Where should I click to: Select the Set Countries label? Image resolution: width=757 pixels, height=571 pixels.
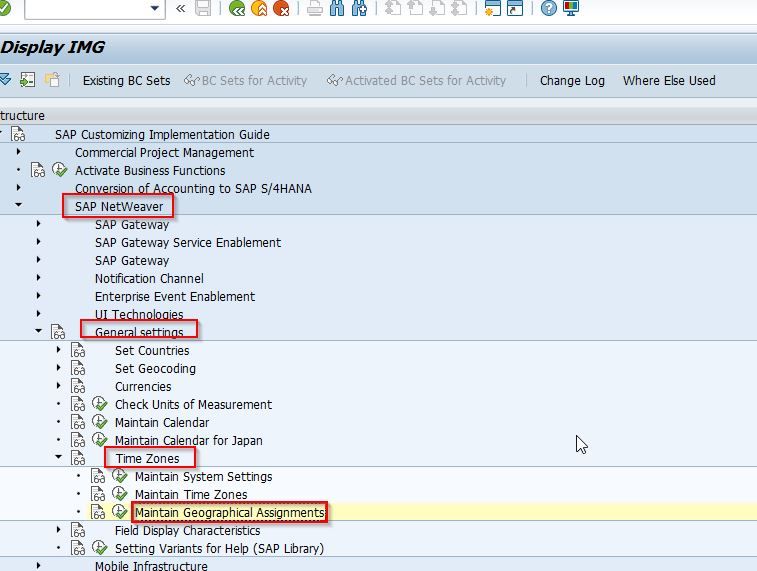pyautogui.click(x=152, y=351)
